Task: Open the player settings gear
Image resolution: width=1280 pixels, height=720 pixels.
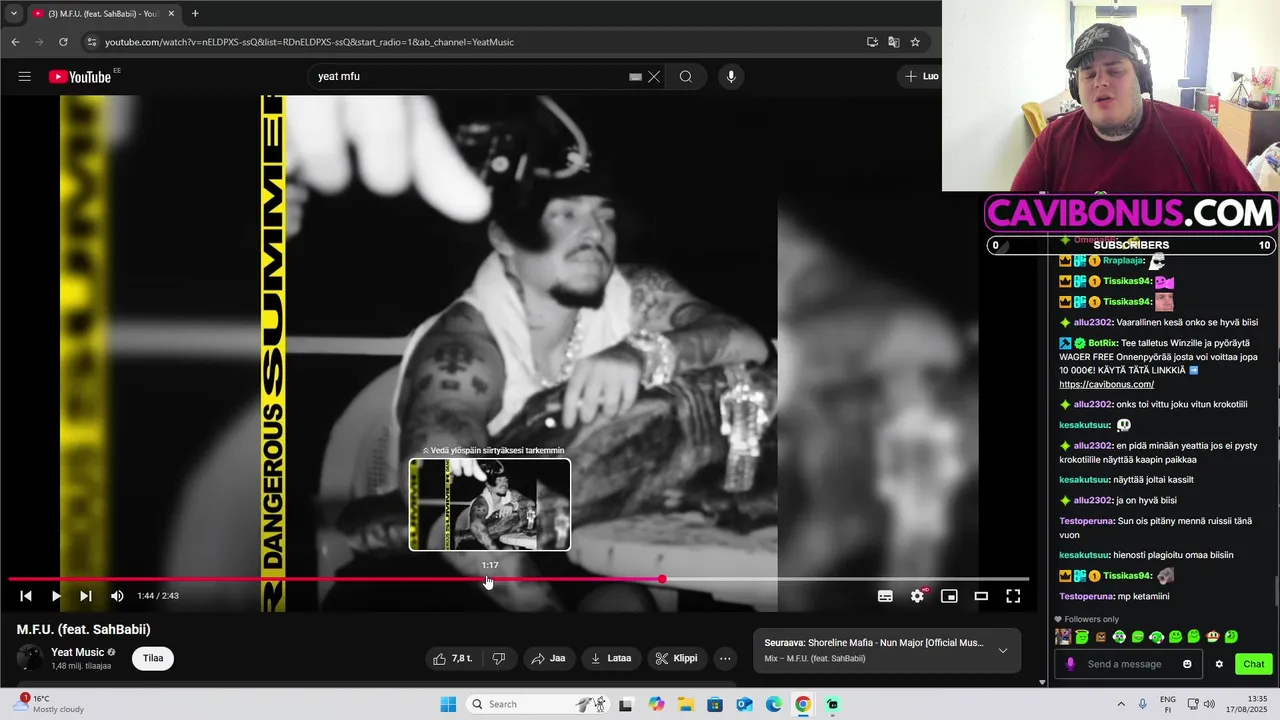Action: 917,596
